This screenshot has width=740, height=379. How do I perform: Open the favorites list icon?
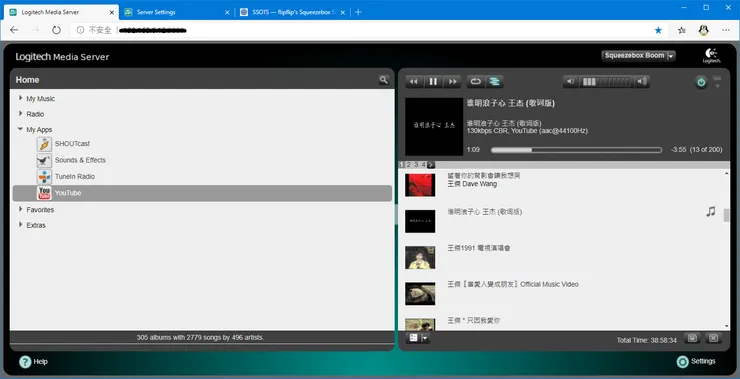point(682,30)
